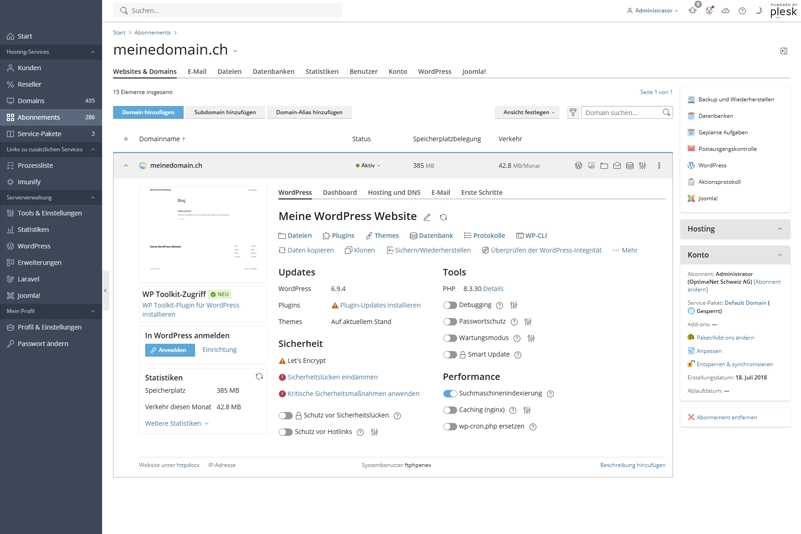The width and height of the screenshot is (801, 534).
Task: Open the Aktiv status dropdown
Action: [x=368, y=166]
